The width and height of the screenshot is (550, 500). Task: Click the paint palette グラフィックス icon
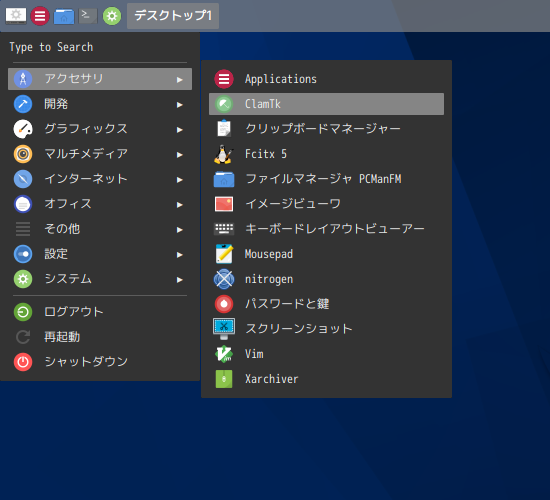tap(23, 129)
